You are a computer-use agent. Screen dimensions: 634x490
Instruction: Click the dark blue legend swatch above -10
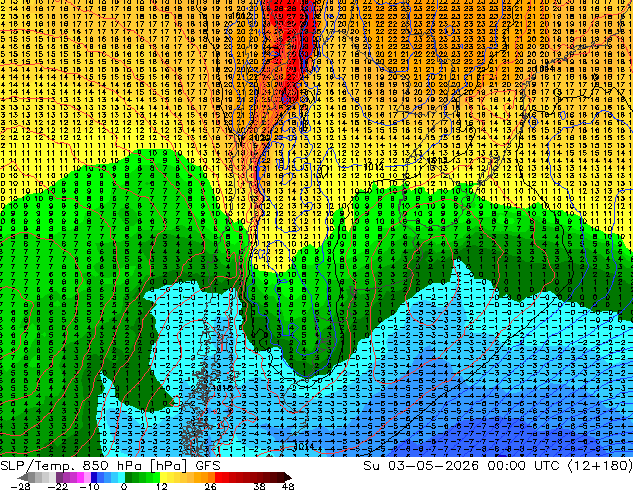click(x=94, y=477)
